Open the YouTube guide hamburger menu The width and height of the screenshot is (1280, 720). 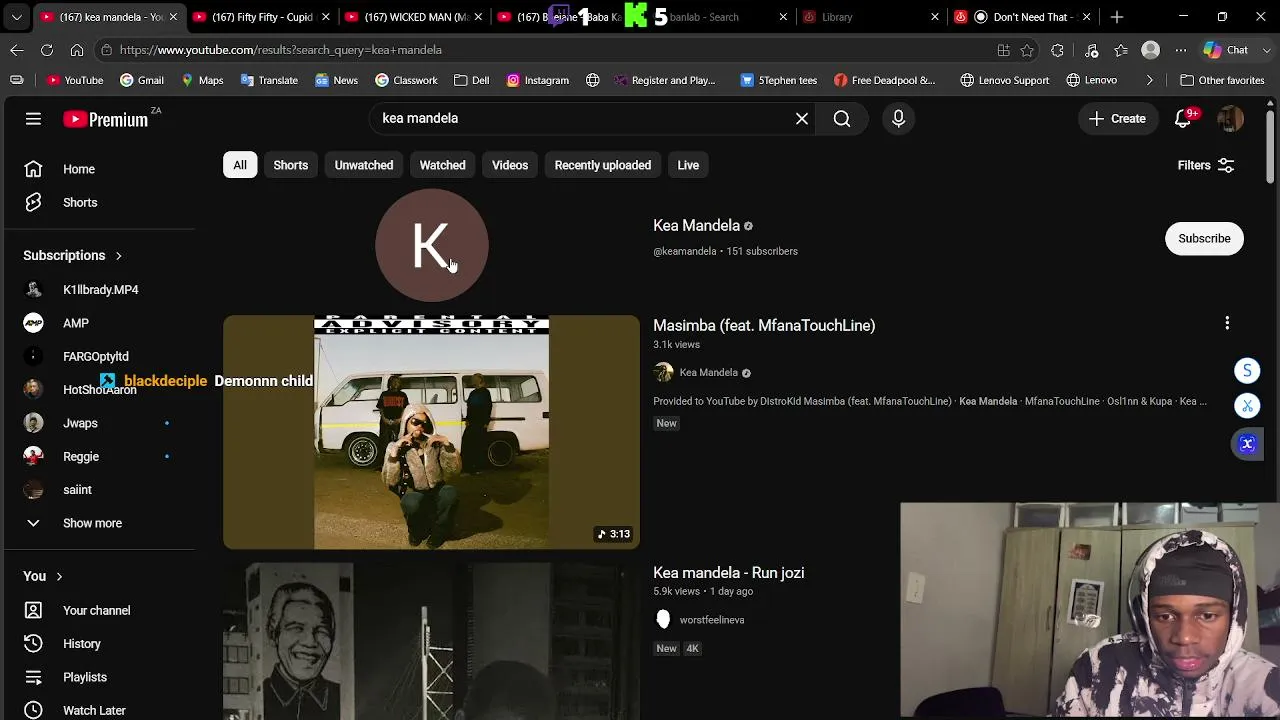[x=33, y=119]
